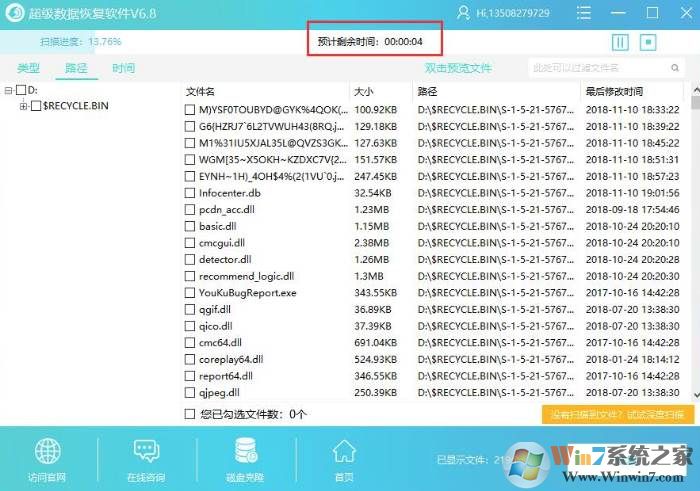Stop the scan with the stop icon

[x=648, y=42]
